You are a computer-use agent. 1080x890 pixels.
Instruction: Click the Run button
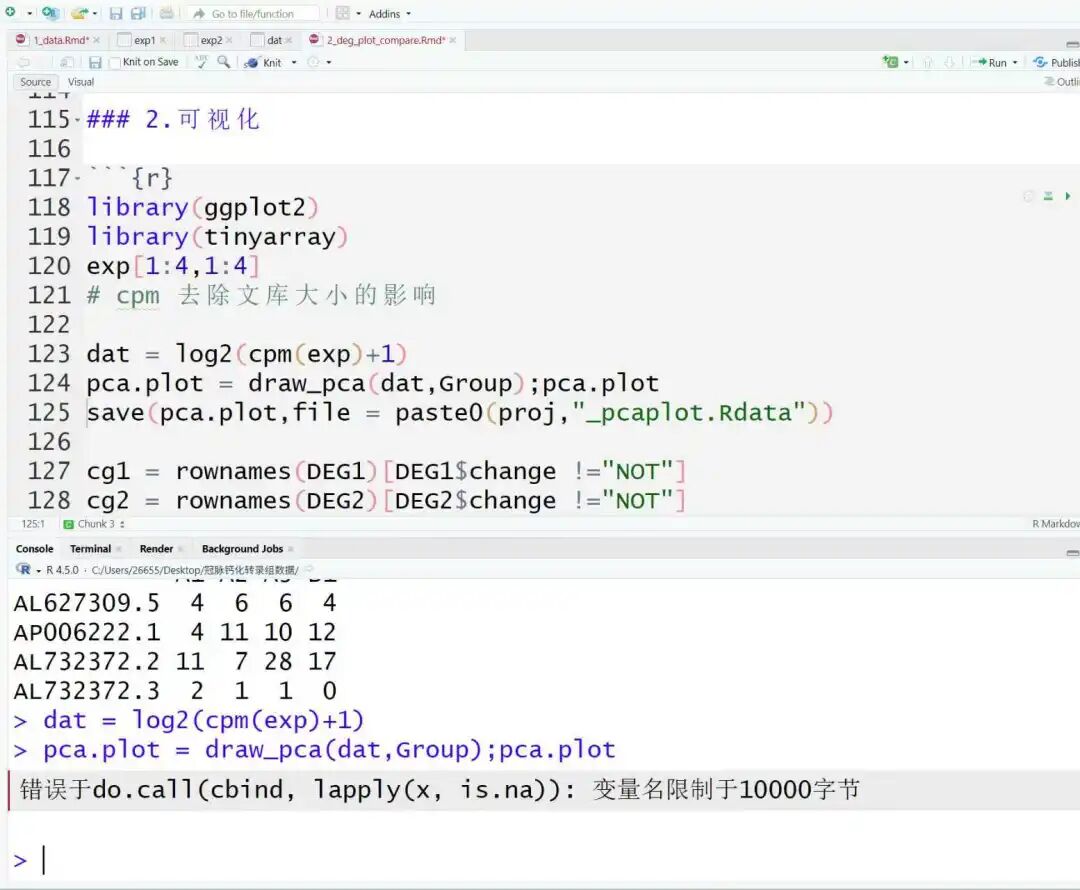pos(989,63)
